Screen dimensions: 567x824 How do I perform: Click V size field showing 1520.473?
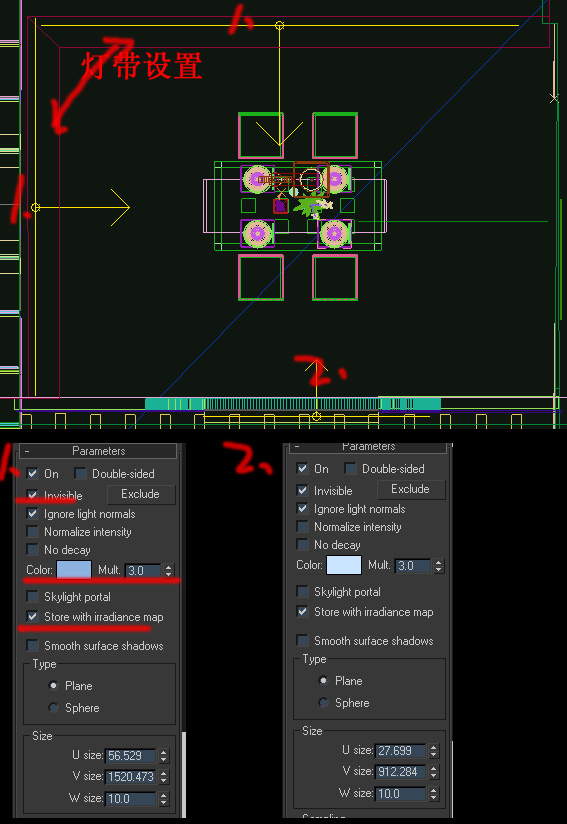coord(130,776)
